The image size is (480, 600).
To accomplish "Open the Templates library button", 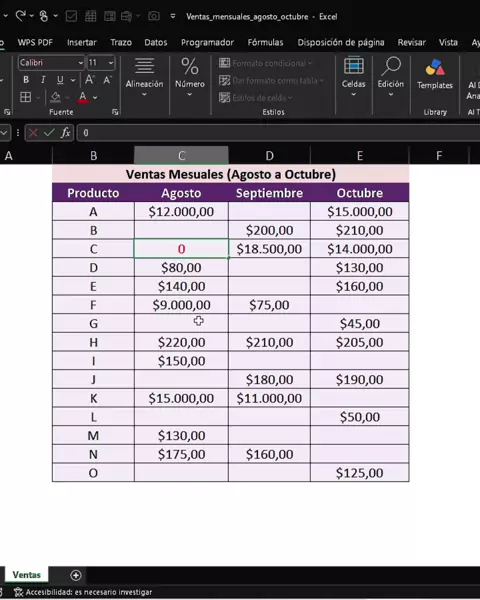I will (435, 74).
